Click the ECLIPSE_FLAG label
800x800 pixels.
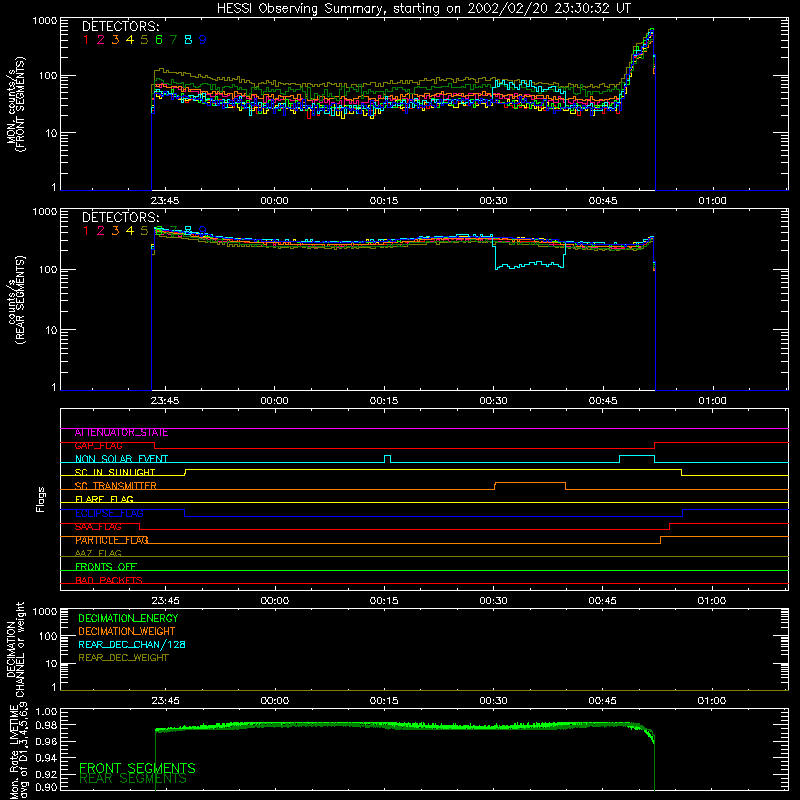coord(109,513)
